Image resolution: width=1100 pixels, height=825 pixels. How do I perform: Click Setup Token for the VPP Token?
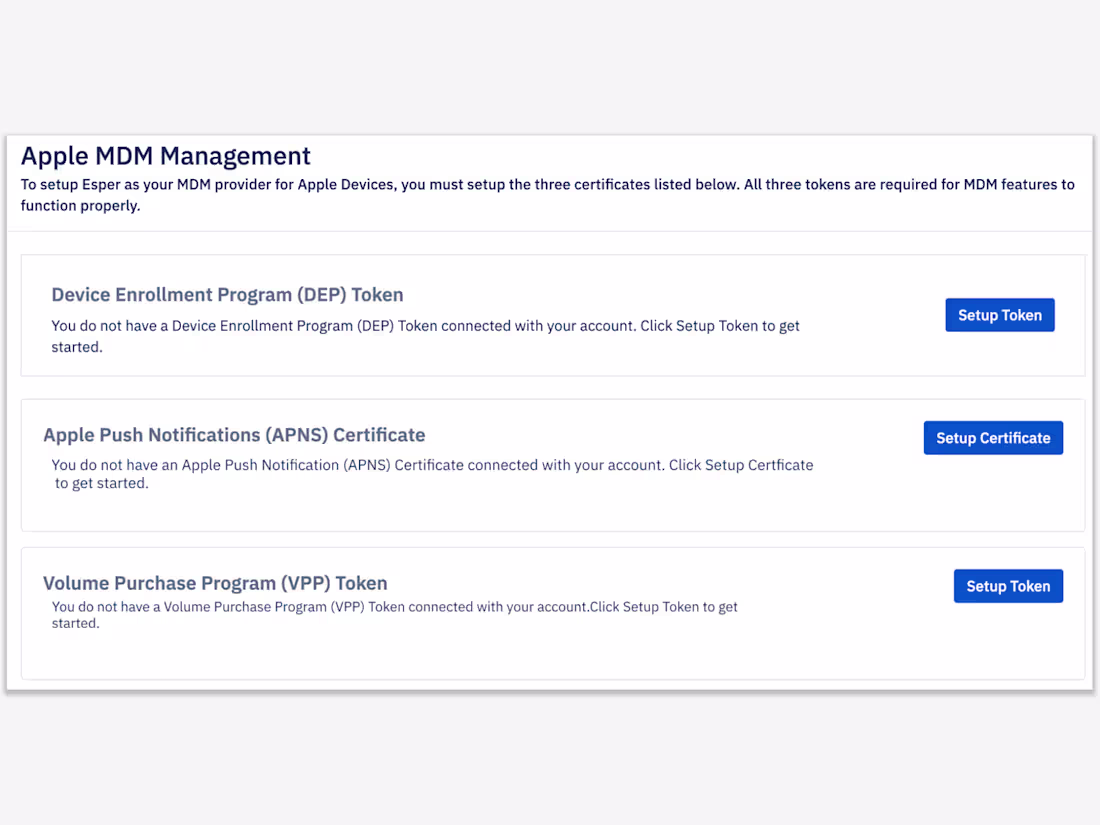pyautogui.click(x=1008, y=586)
